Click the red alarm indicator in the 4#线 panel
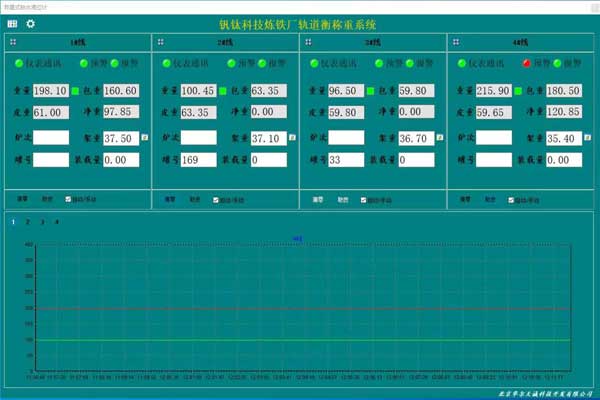 (x=527, y=63)
